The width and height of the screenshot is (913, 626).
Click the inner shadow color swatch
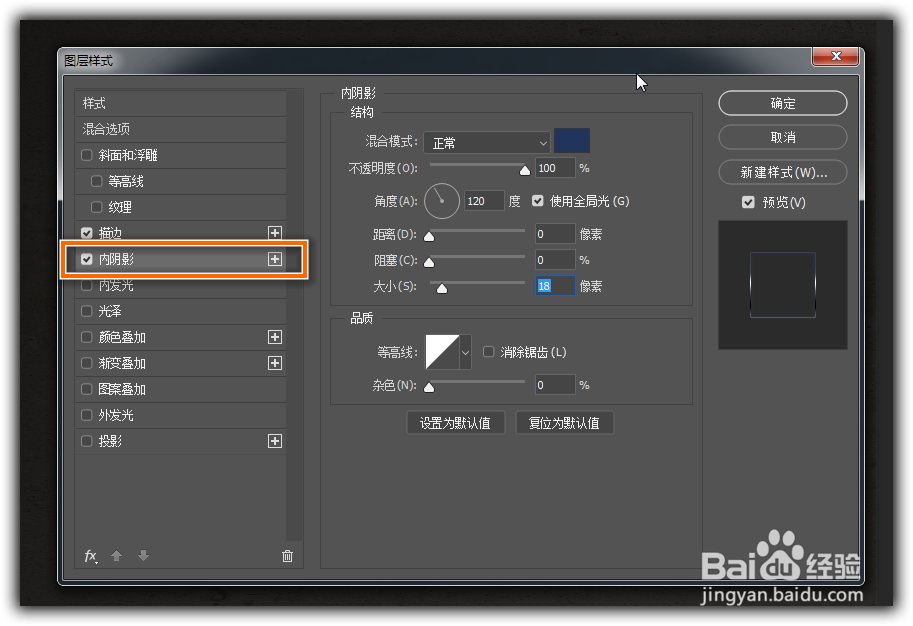coord(571,141)
